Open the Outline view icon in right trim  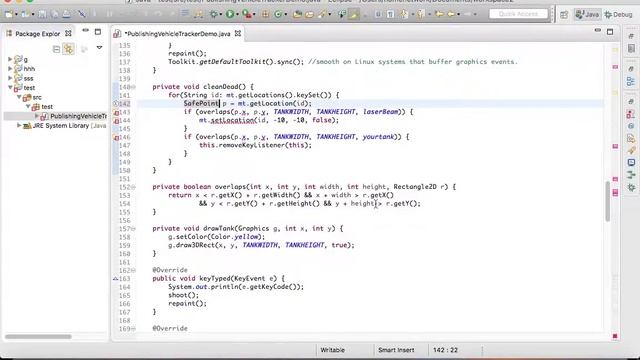pyautogui.click(x=631, y=82)
